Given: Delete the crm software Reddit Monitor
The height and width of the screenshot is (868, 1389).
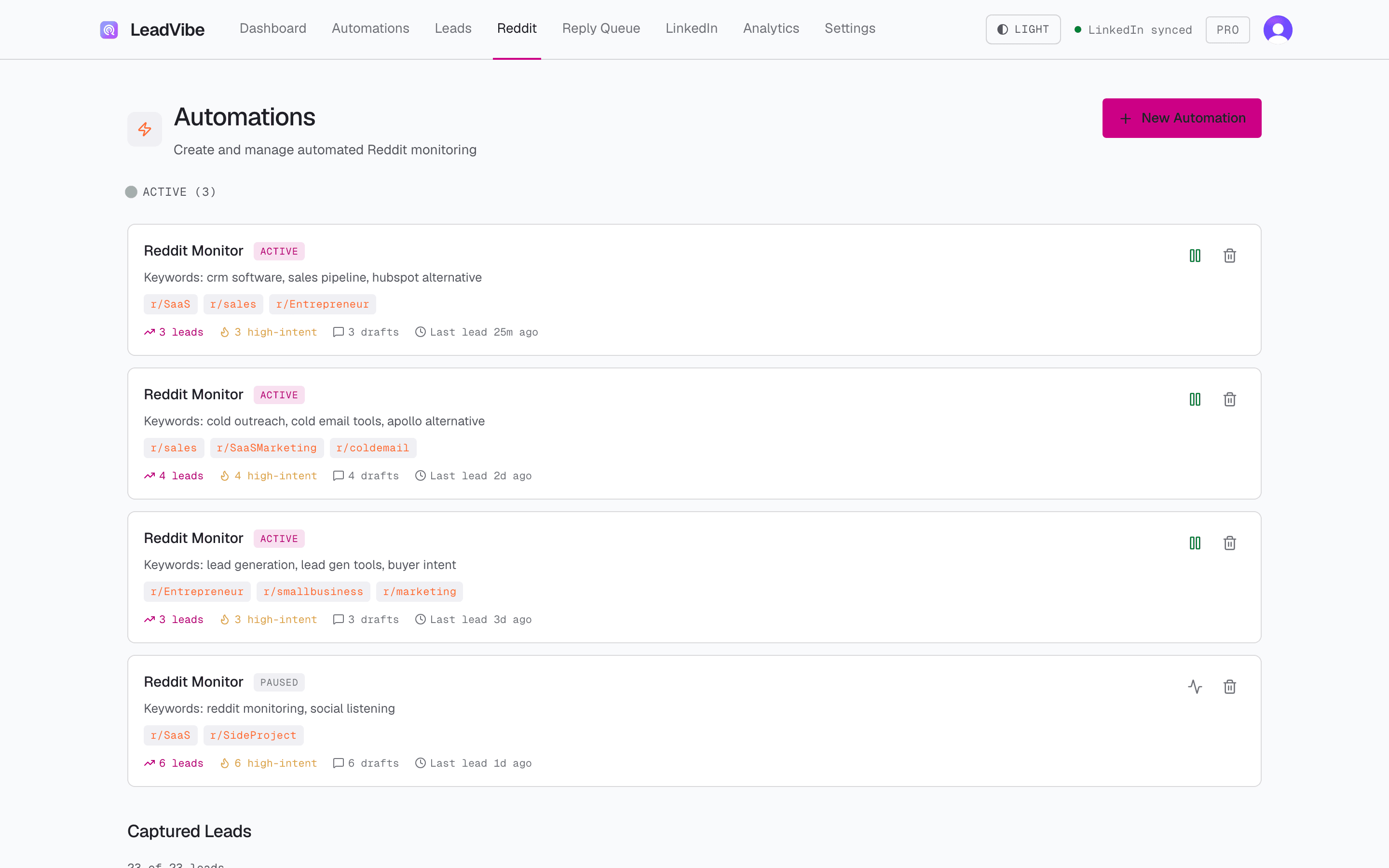Looking at the screenshot, I should click(x=1229, y=256).
